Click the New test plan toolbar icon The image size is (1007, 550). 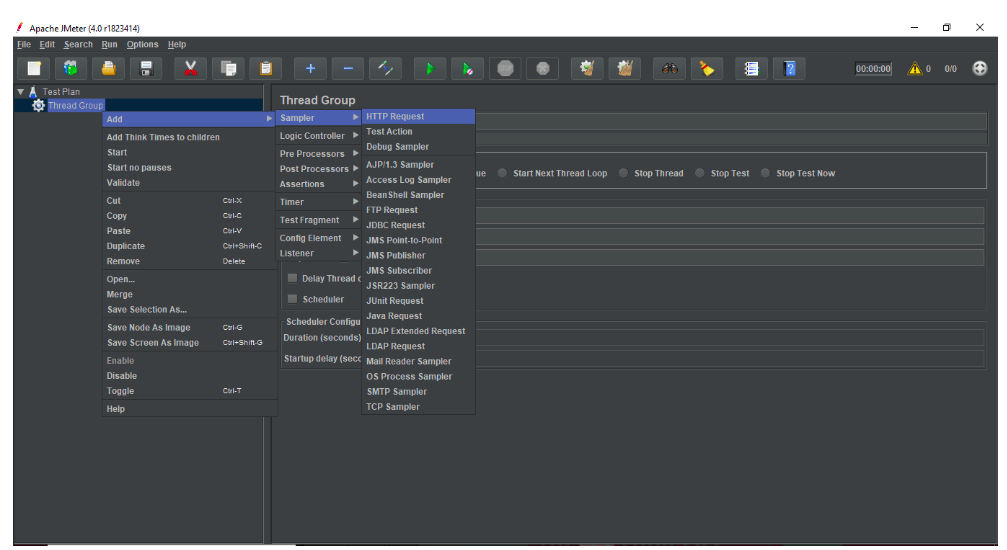tap(35, 68)
